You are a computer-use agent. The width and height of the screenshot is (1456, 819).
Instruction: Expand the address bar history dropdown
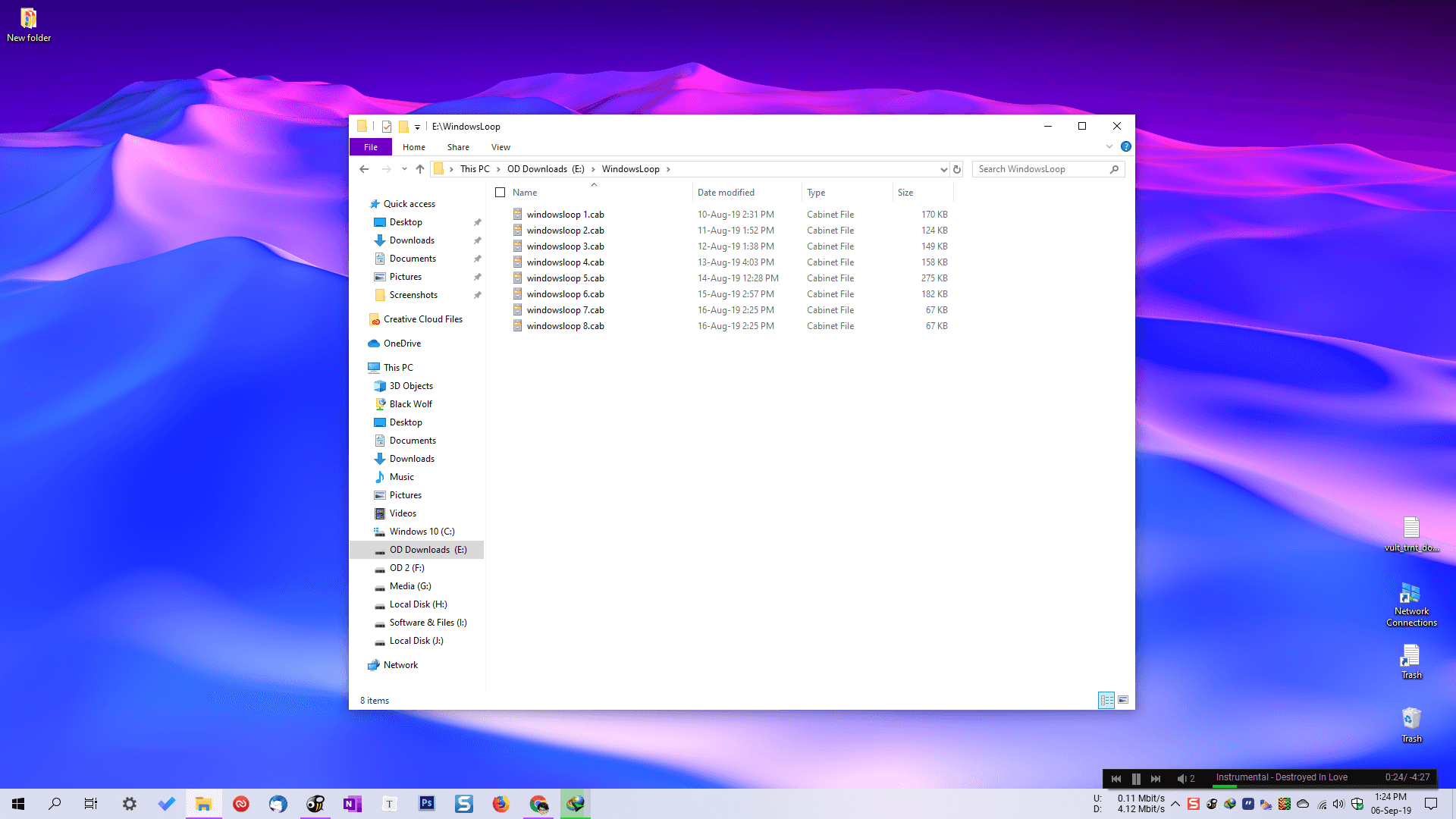(943, 169)
